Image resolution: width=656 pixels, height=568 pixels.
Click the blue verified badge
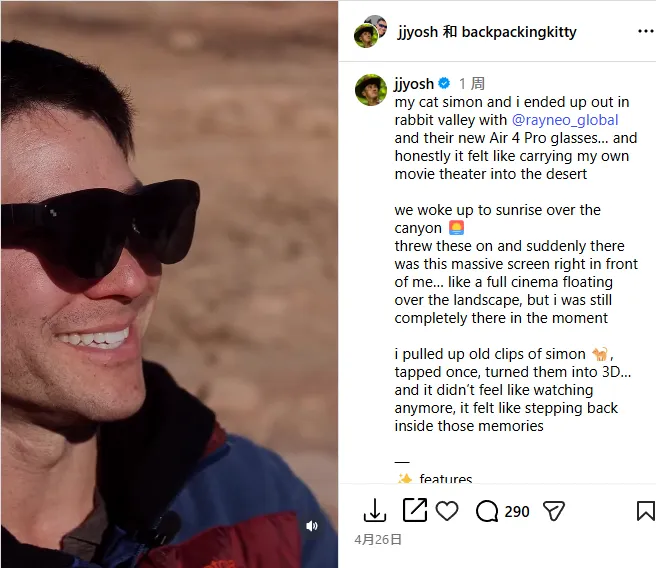[x=444, y=84]
